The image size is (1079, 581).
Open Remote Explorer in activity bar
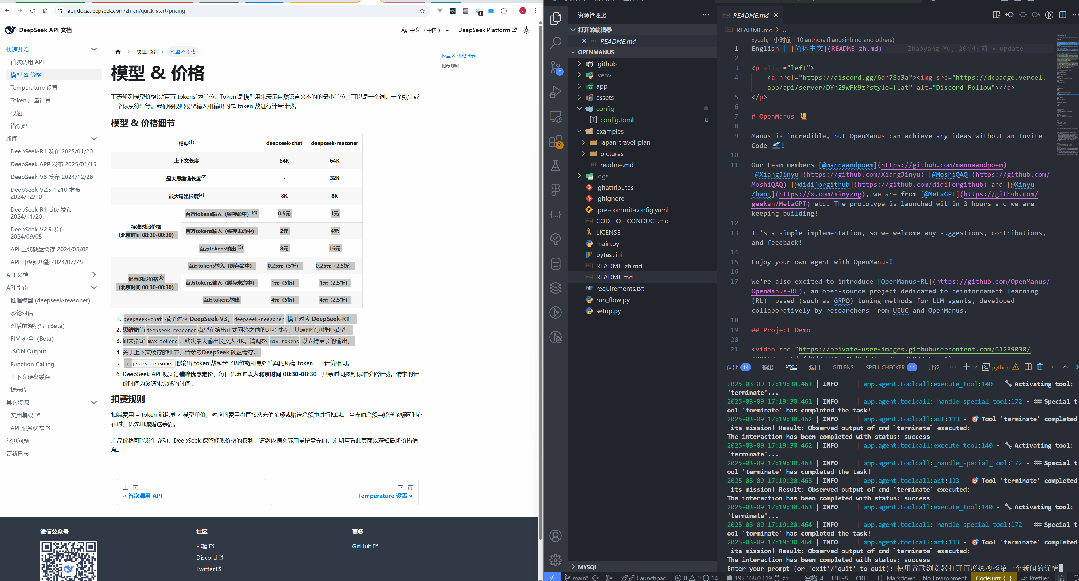(x=556, y=117)
